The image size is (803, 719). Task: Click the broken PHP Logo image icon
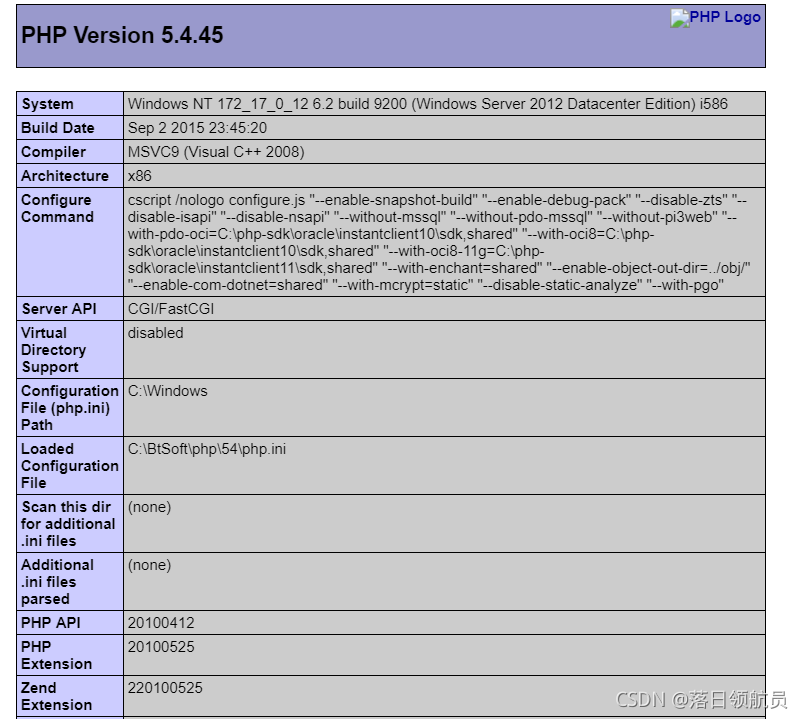tap(680, 19)
